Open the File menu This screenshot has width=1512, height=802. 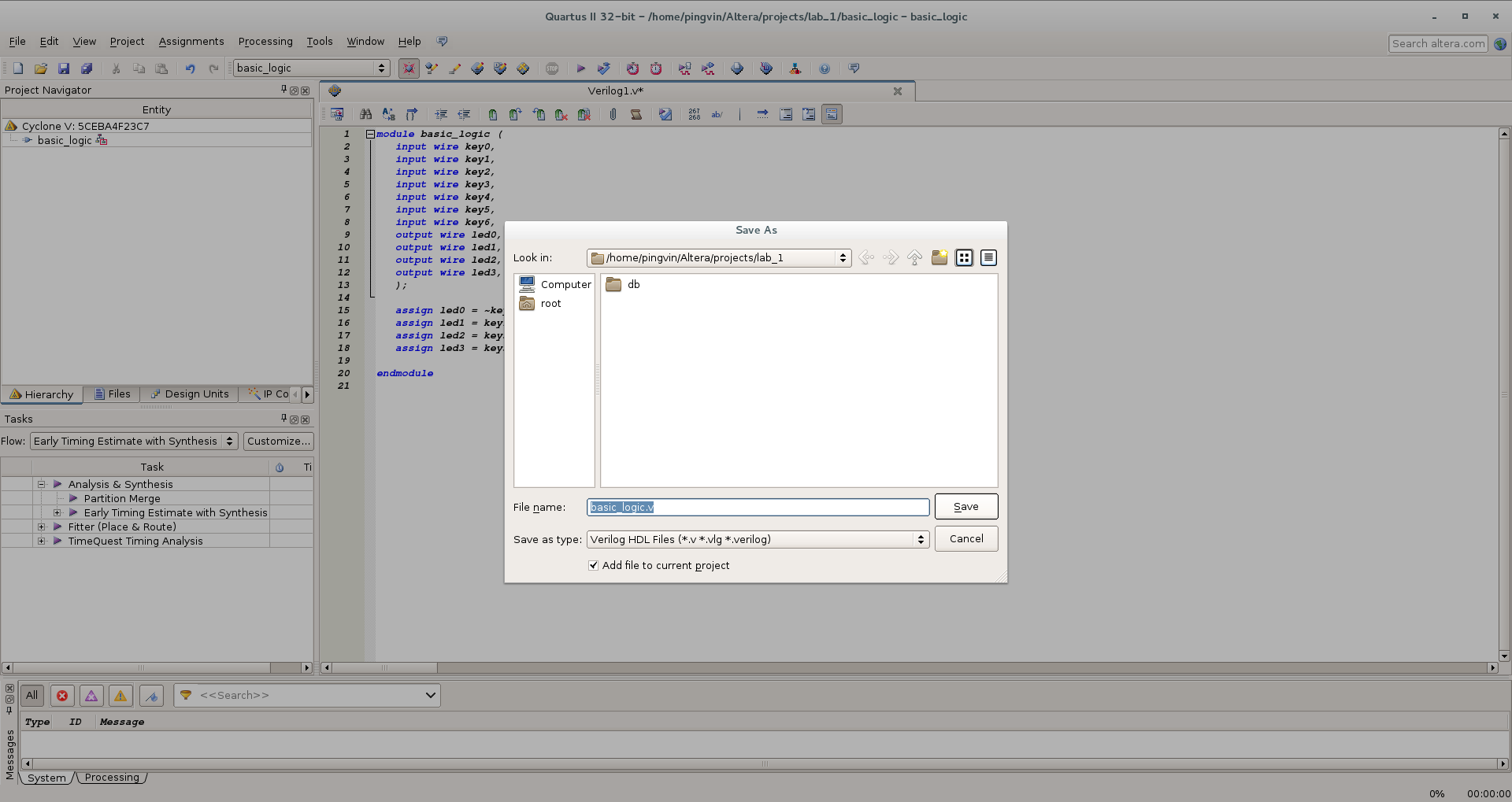coord(17,41)
